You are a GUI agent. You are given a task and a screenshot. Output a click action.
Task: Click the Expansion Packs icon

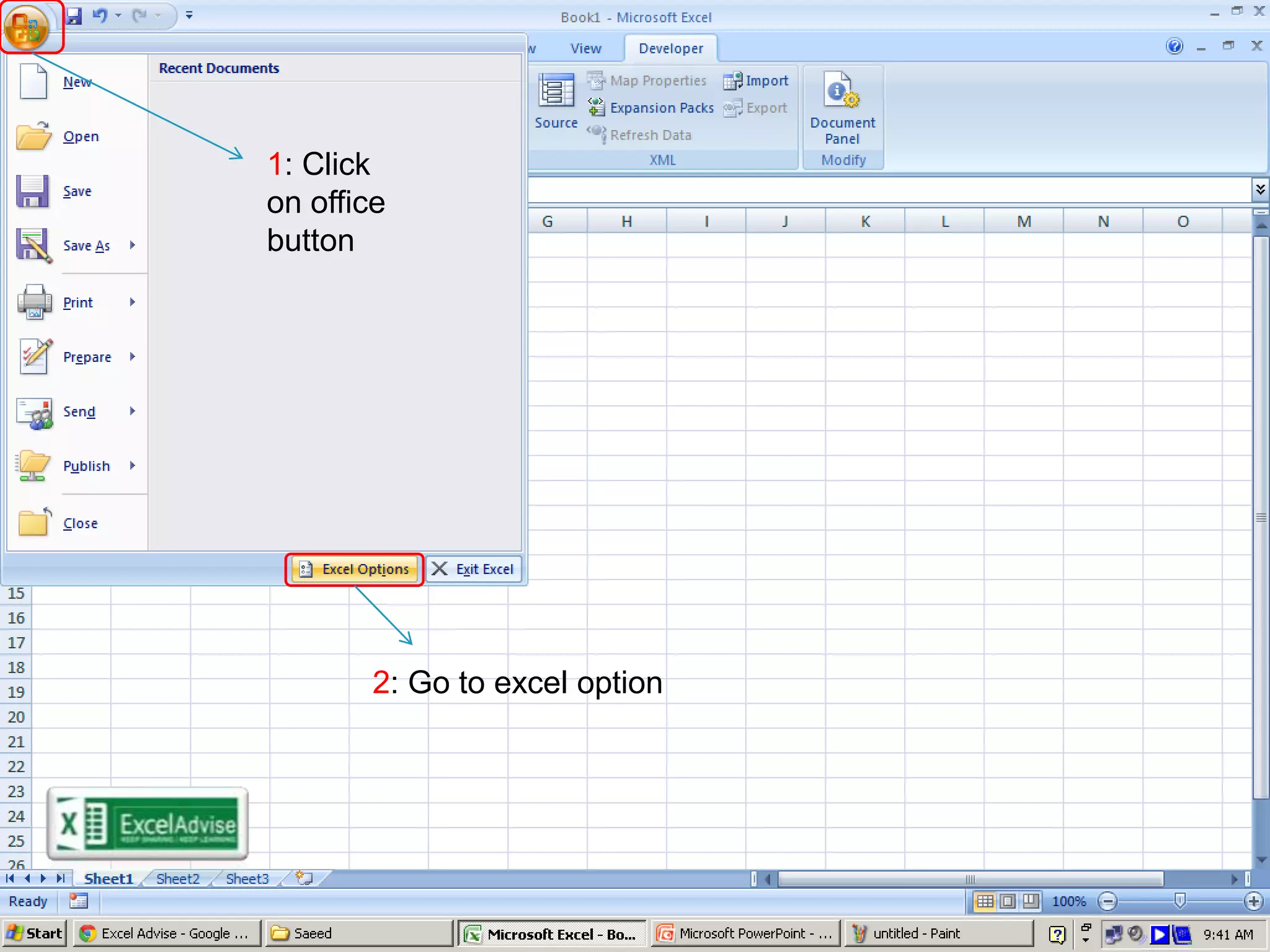[597, 108]
